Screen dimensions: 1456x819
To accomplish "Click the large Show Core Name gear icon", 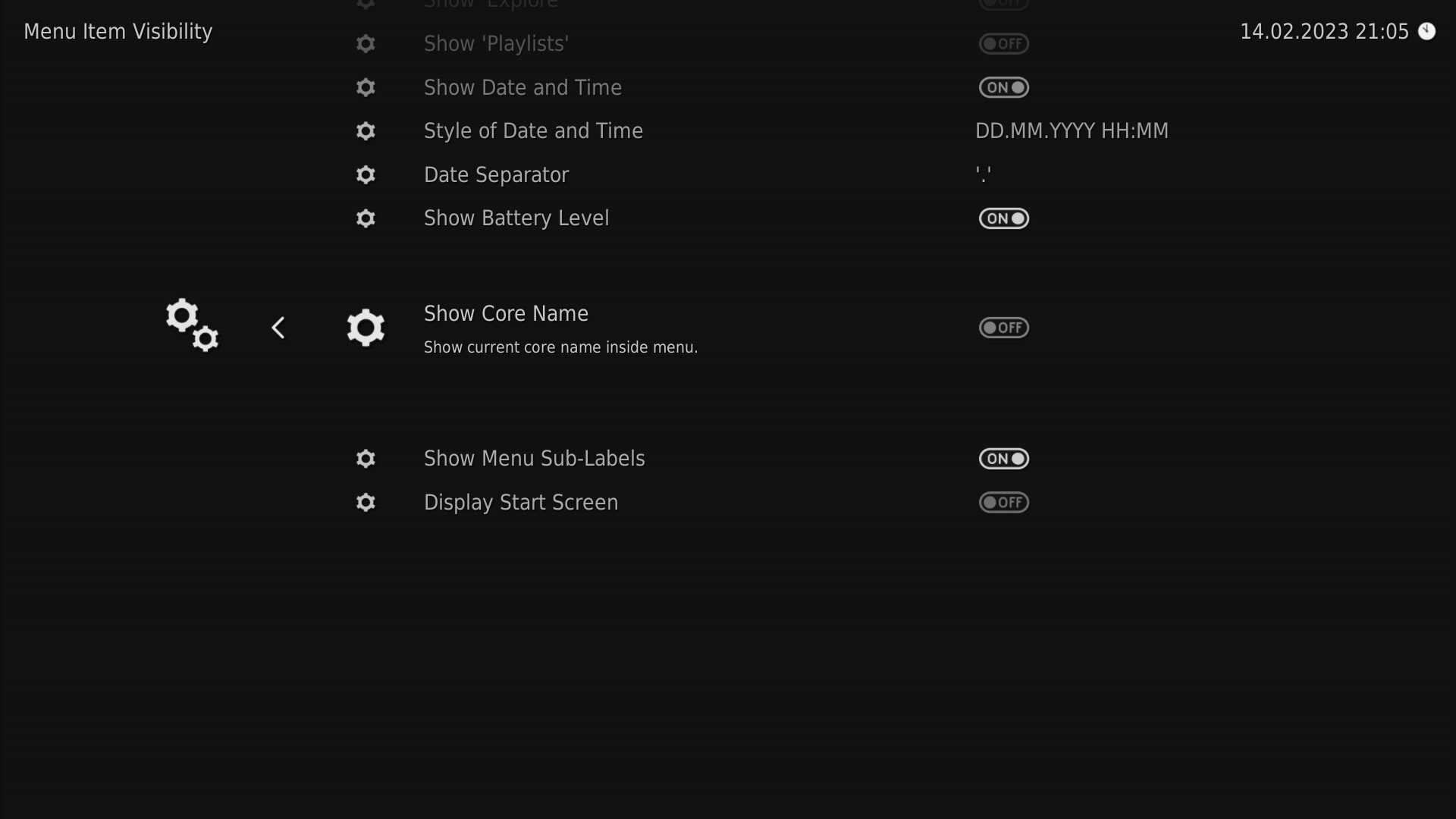I will click(x=366, y=328).
